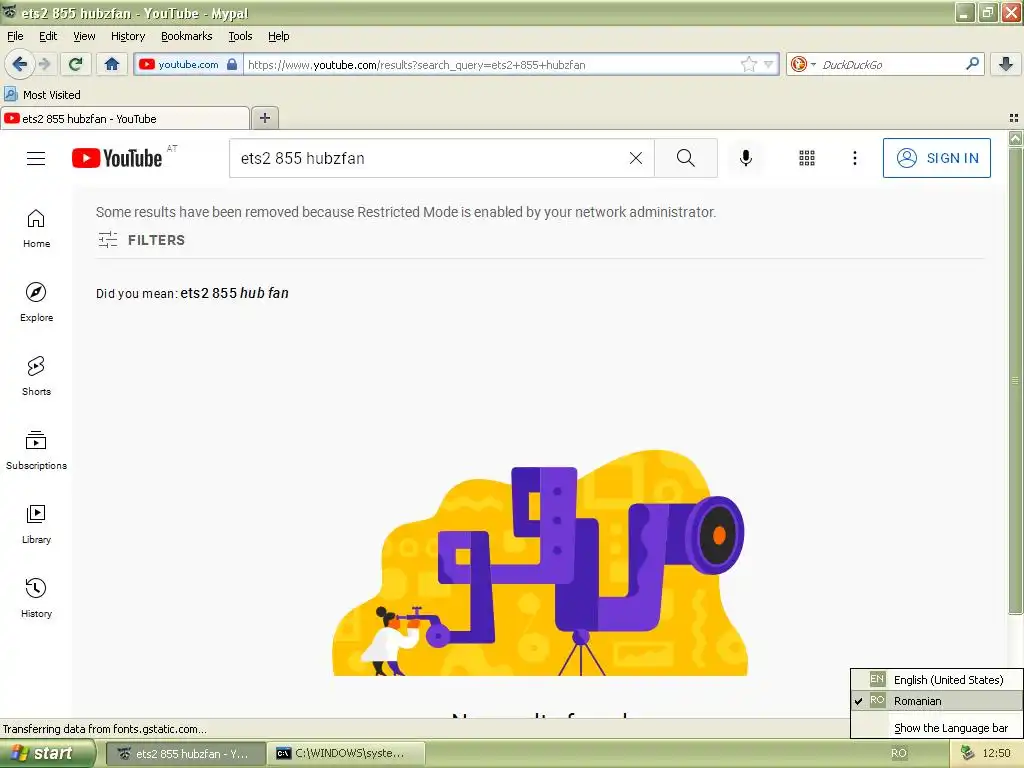Select the 'ets2 855 hubzfan - YouTube' tab
This screenshot has height=768, width=1024.
(125, 118)
